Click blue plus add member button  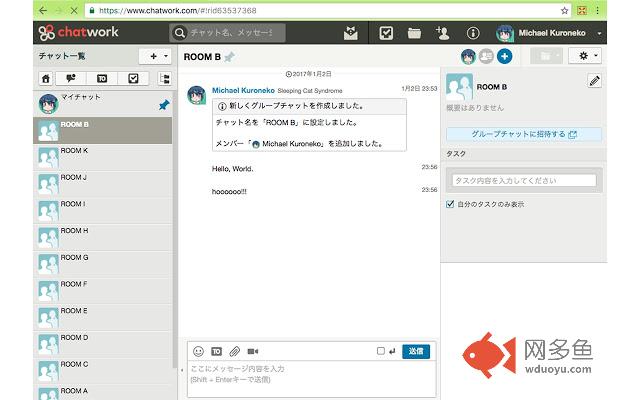[504, 56]
